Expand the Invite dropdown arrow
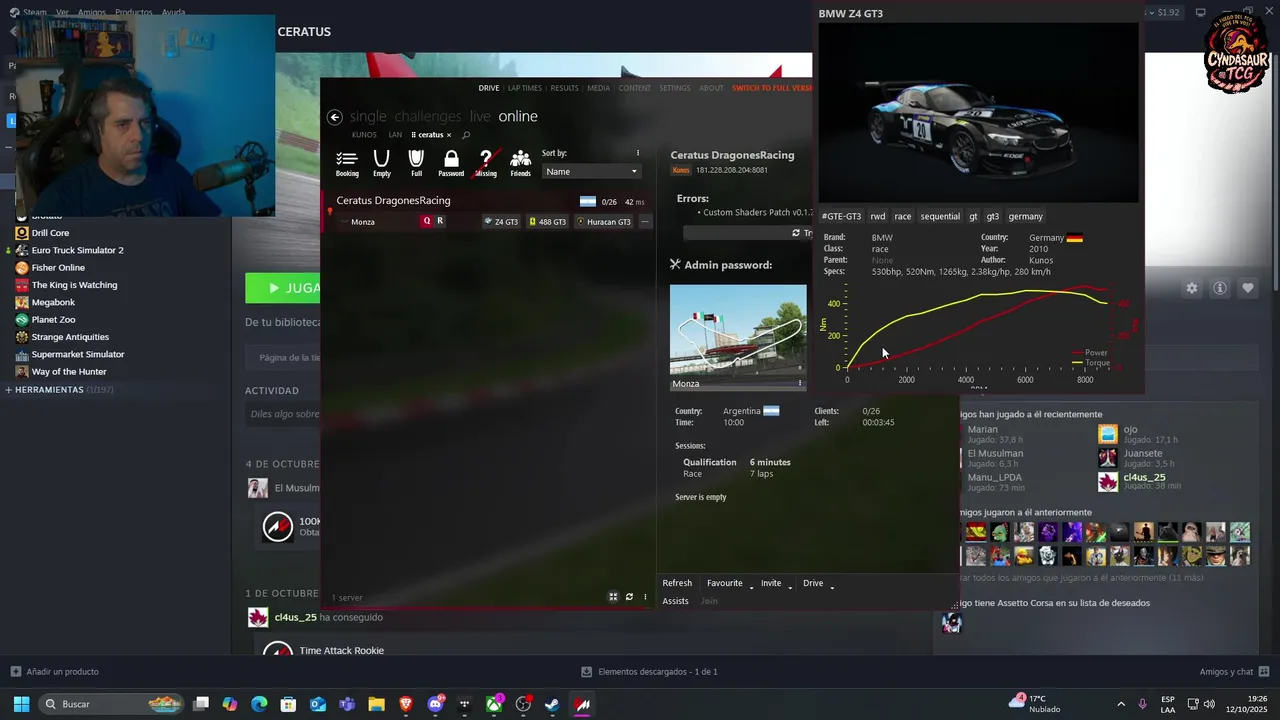Screen dimensions: 1280x720 pos(790,586)
